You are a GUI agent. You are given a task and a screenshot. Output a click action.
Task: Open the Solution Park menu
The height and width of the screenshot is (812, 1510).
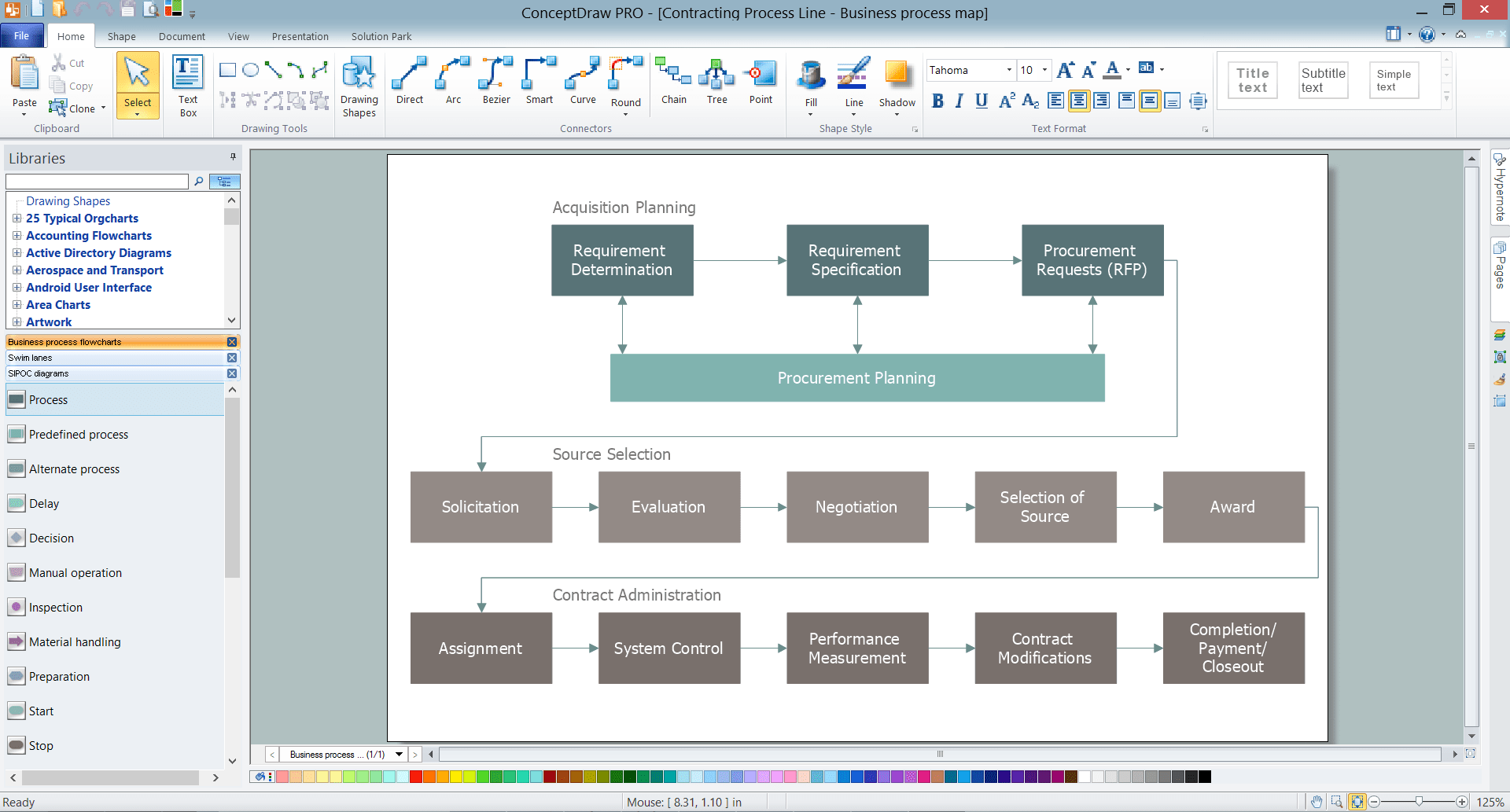tap(381, 36)
